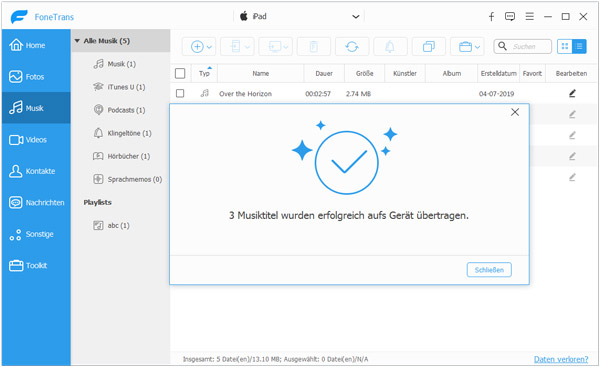
Task: Open the toolbox dropdown arrow
Action: [478, 47]
